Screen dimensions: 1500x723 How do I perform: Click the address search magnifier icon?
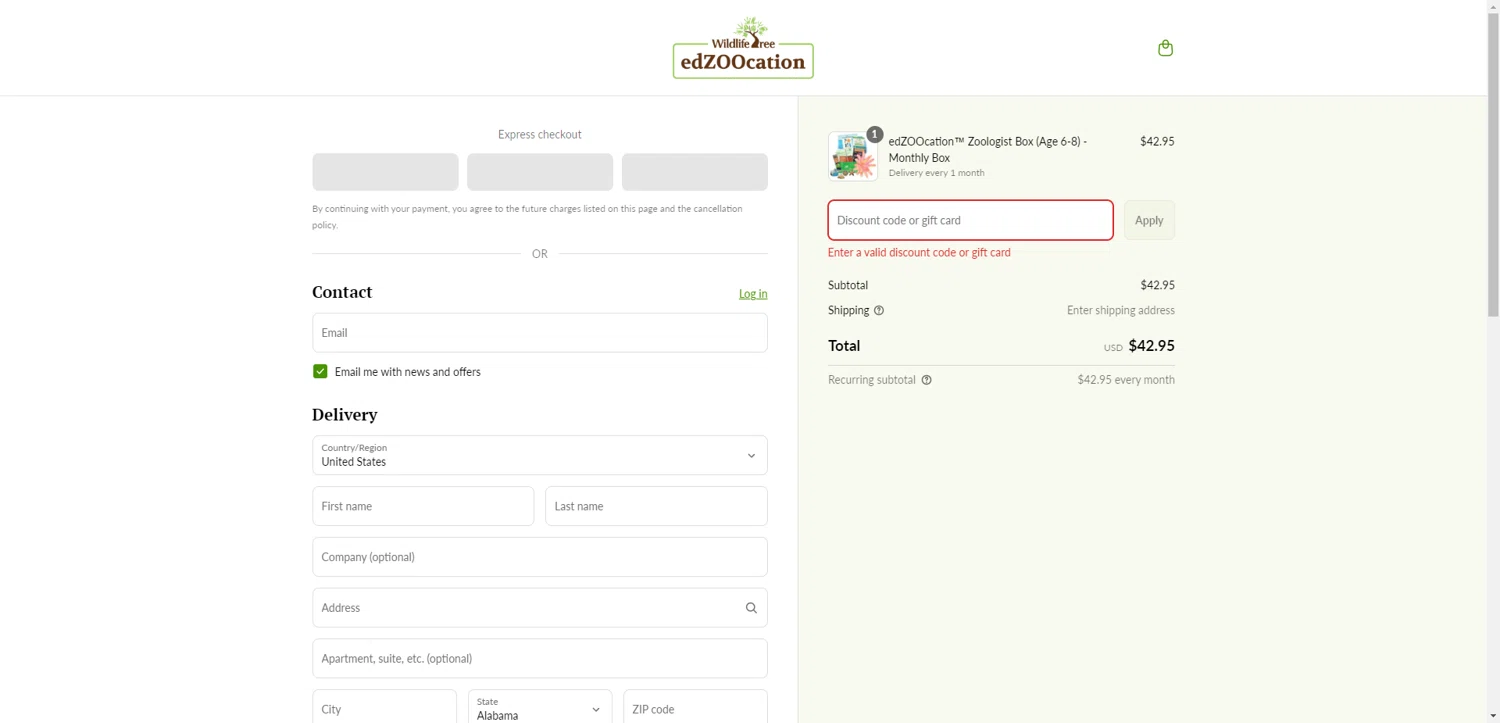point(751,608)
